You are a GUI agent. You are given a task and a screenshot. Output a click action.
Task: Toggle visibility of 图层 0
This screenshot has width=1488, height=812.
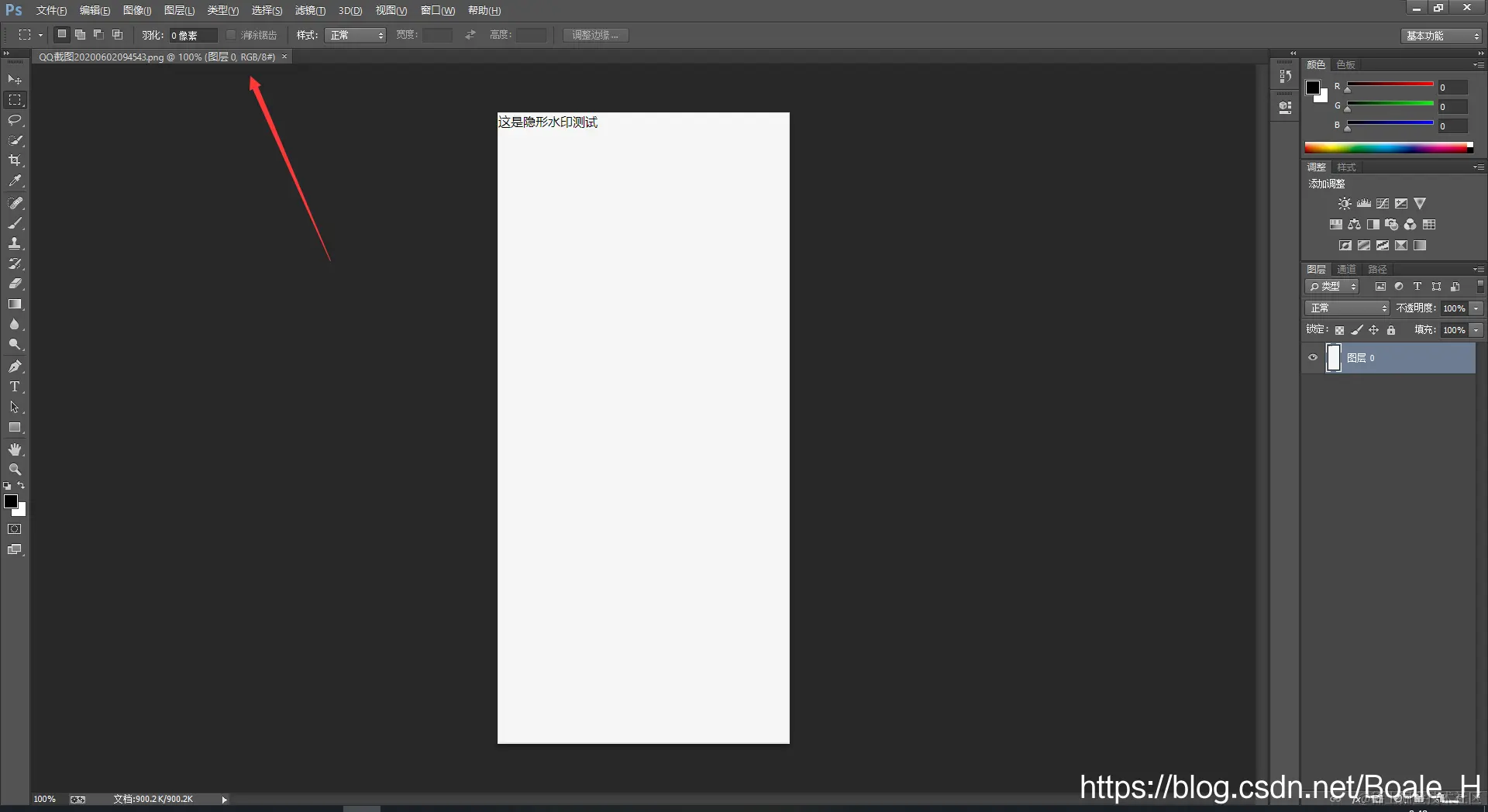tap(1313, 358)
